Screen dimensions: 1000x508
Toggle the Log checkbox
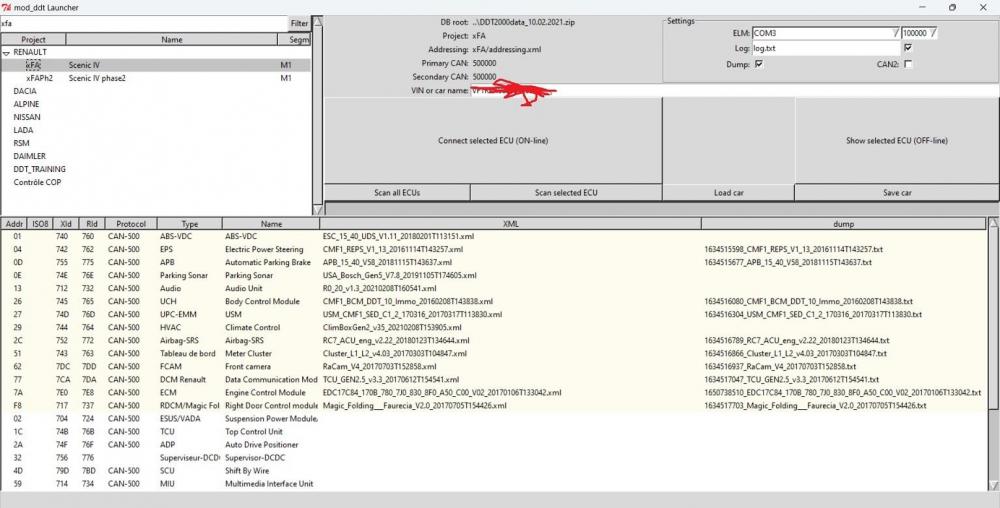908,48
